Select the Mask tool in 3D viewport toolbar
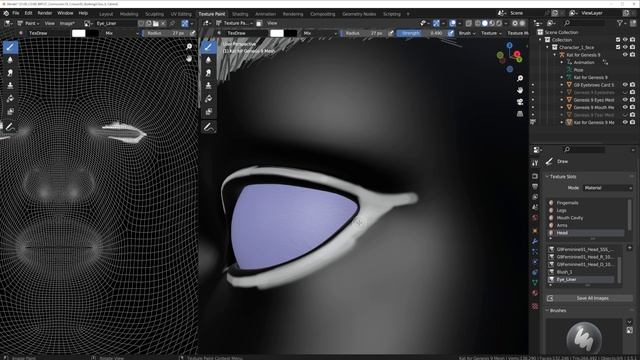 pos(209,111)
